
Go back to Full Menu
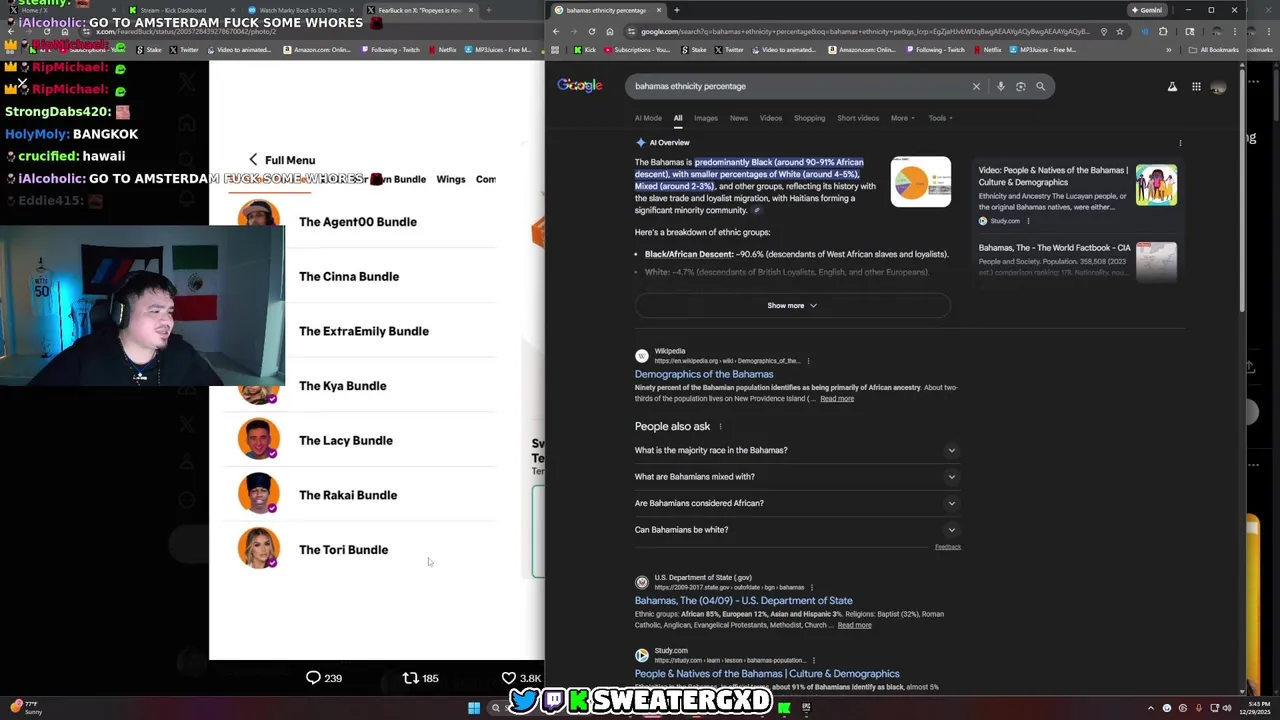(x=282, y=160)
